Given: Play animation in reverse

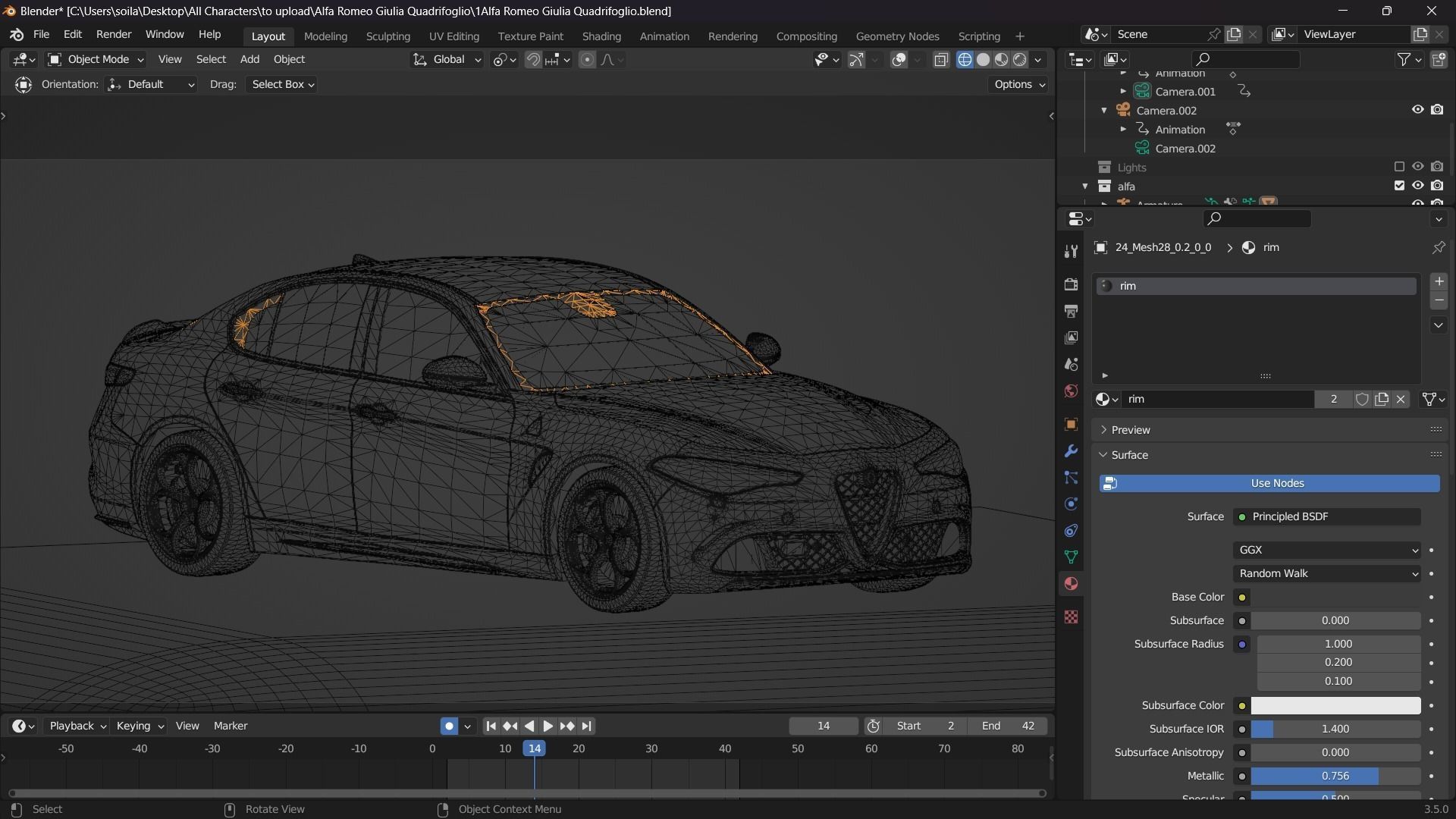Looking at the screenshot, I should (529, 726).
